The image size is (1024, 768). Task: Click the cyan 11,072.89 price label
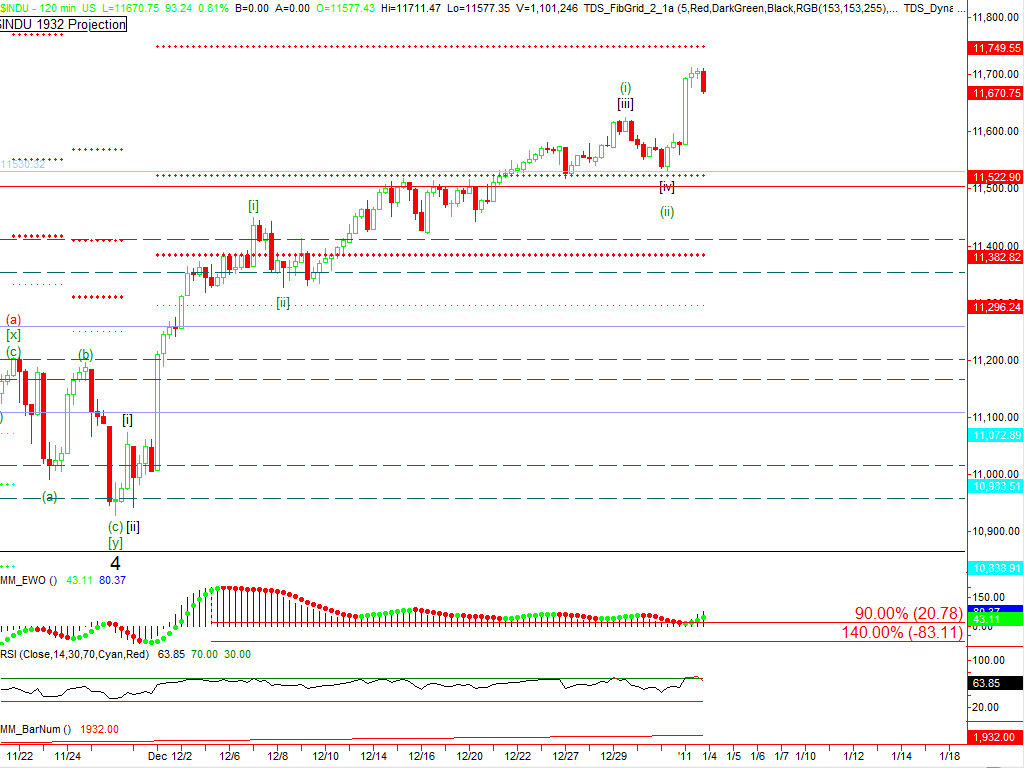point(995,435)
